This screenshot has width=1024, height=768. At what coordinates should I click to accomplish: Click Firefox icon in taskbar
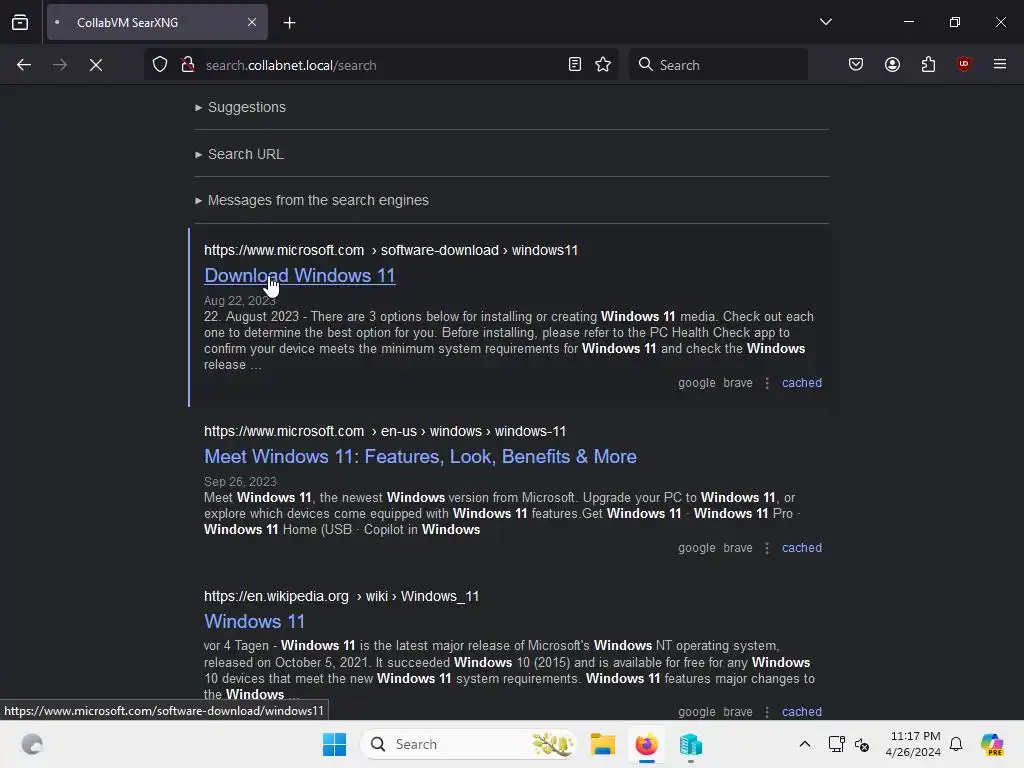[x=647, y=744]
